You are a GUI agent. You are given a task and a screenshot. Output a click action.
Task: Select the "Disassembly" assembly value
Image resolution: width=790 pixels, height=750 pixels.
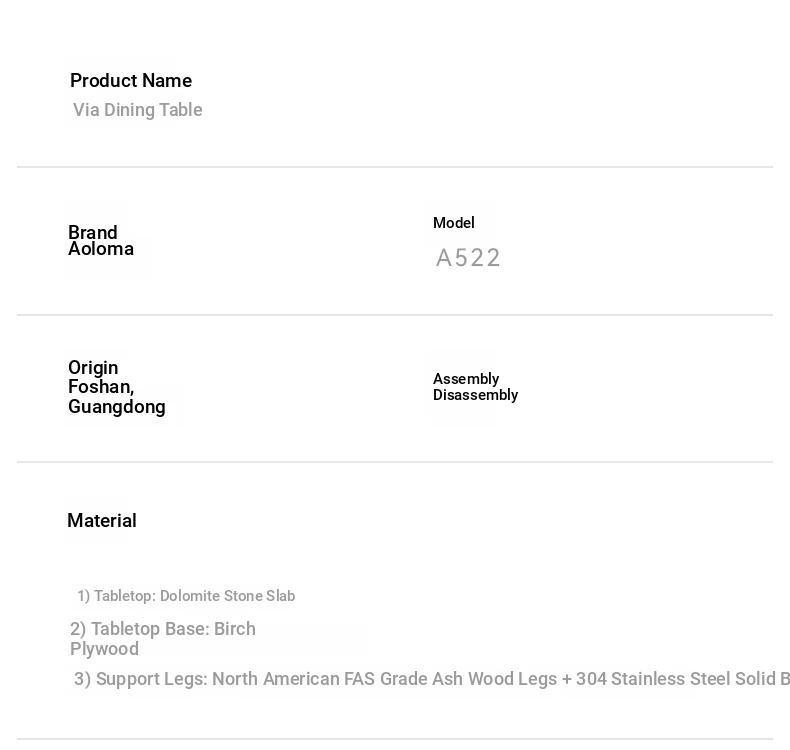(476, 395)
